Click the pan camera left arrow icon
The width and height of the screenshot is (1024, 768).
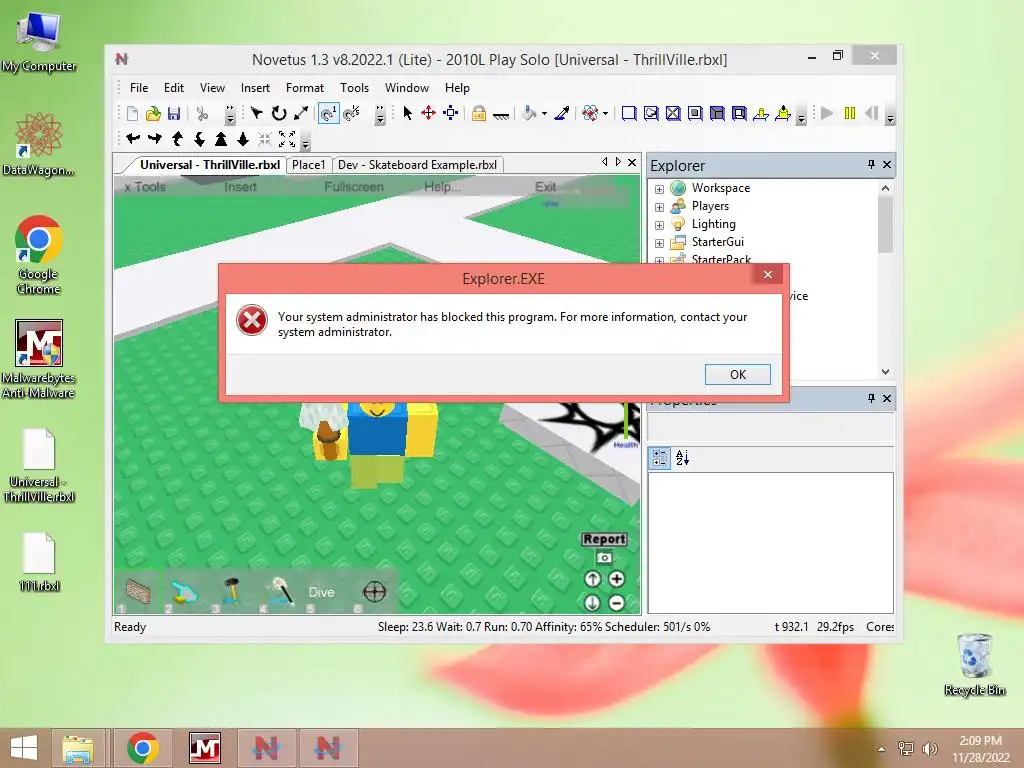[133, 138]
